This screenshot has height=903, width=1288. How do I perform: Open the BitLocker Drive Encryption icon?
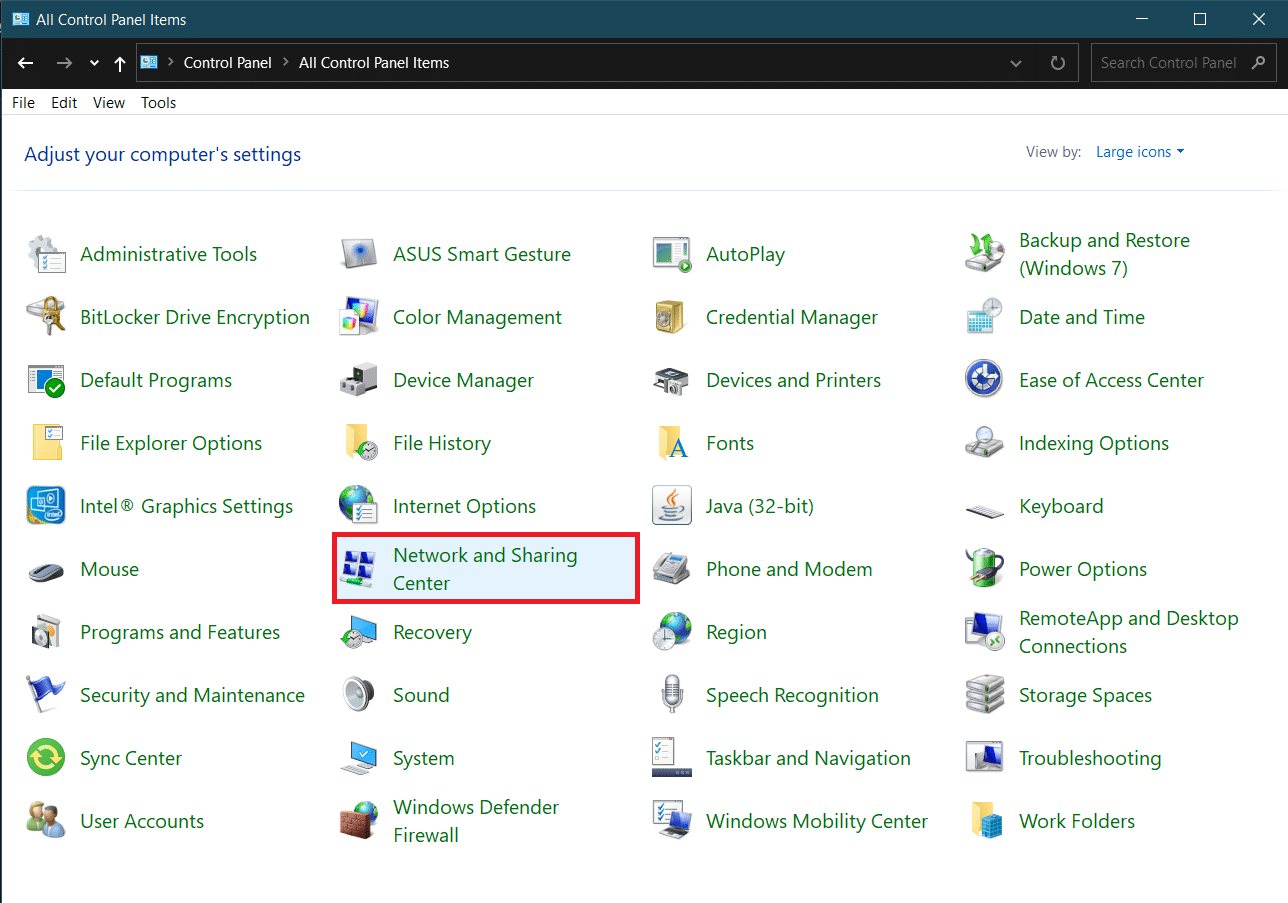point(46,317)
